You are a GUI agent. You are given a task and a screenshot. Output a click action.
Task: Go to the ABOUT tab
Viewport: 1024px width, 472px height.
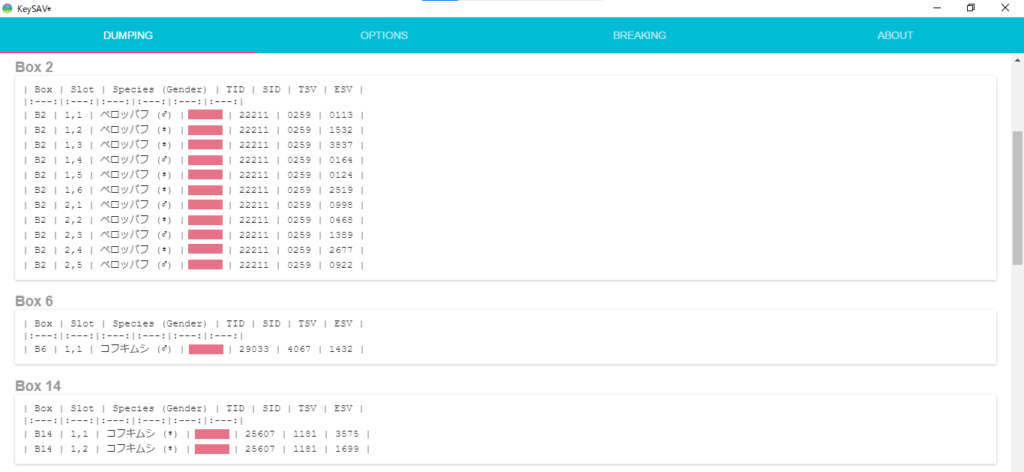[895, 35]
